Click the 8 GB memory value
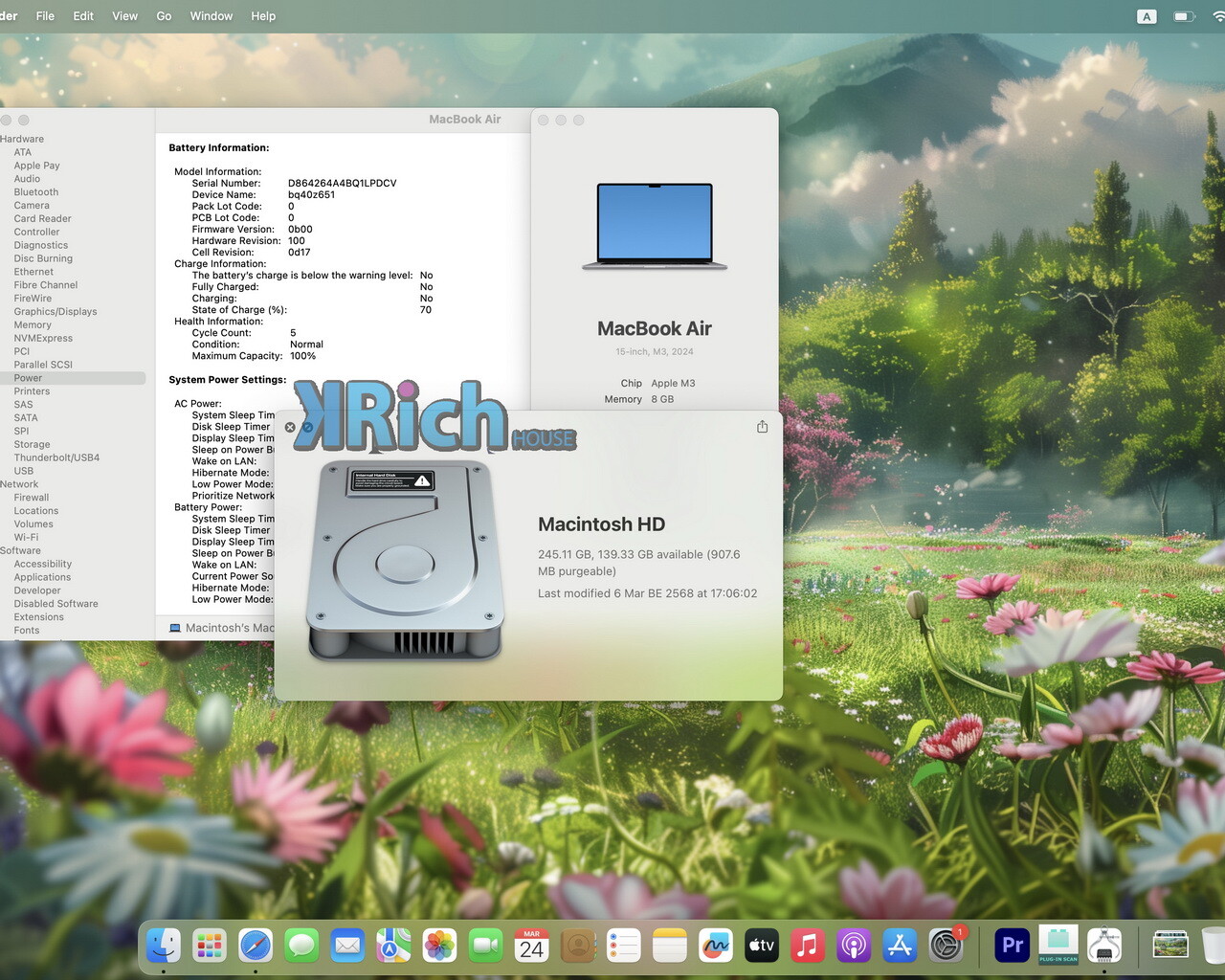The width and height of the screenshot is (1225, 980). pos(662,399)
